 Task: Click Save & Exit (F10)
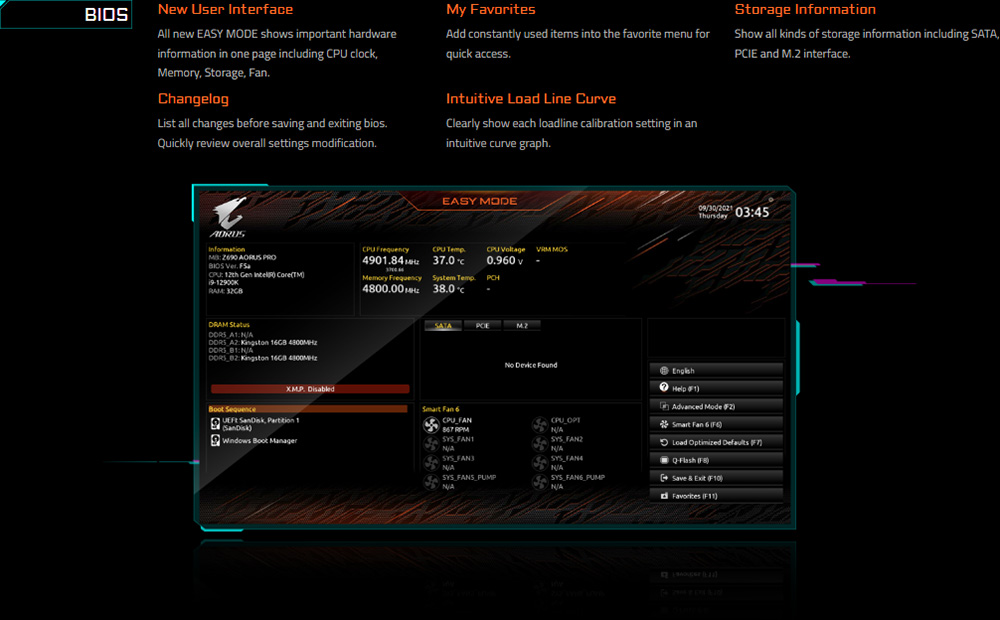click(716, 478)
